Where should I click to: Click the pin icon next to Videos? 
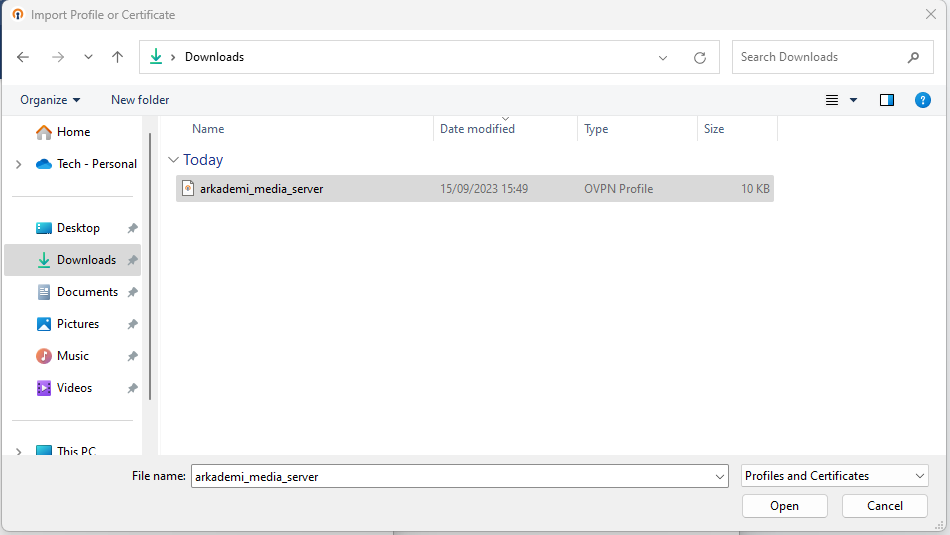click(x=132, y=389)
